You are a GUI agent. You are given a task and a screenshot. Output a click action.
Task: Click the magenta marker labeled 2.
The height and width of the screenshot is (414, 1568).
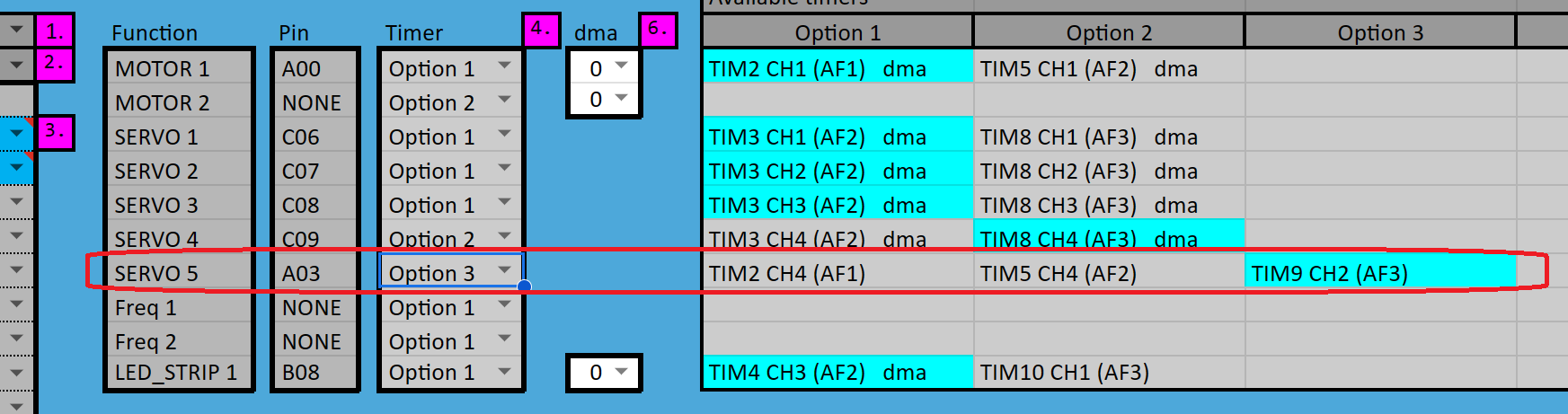55,64
